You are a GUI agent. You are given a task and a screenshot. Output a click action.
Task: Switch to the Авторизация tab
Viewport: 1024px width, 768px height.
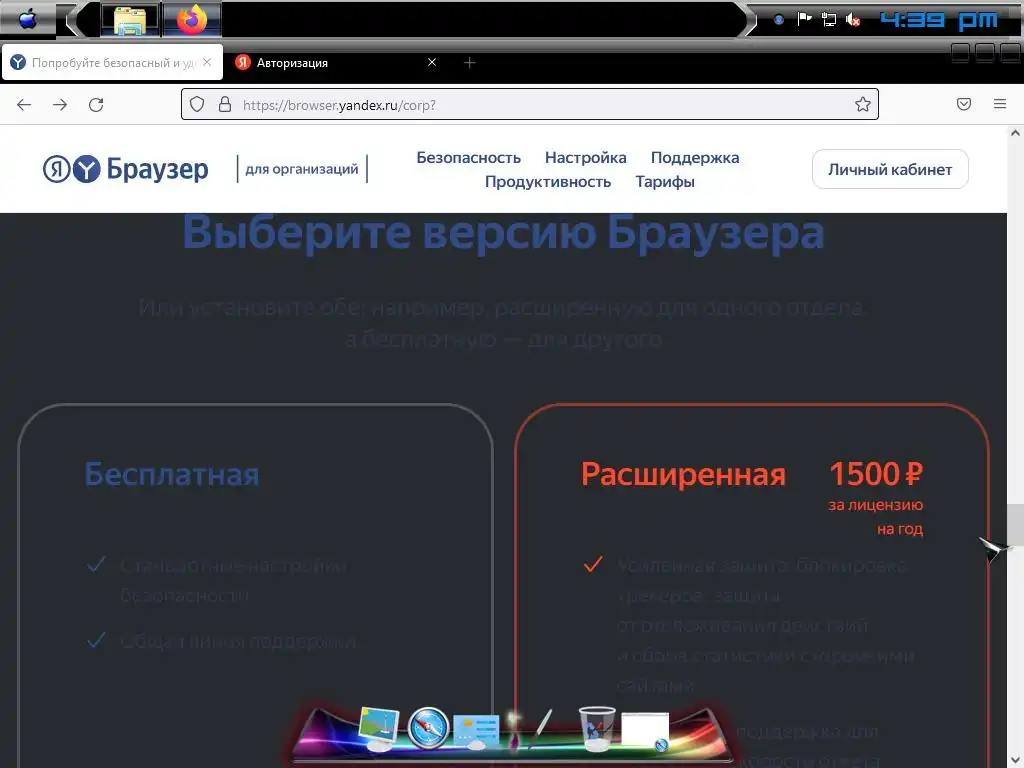[337, 63]
